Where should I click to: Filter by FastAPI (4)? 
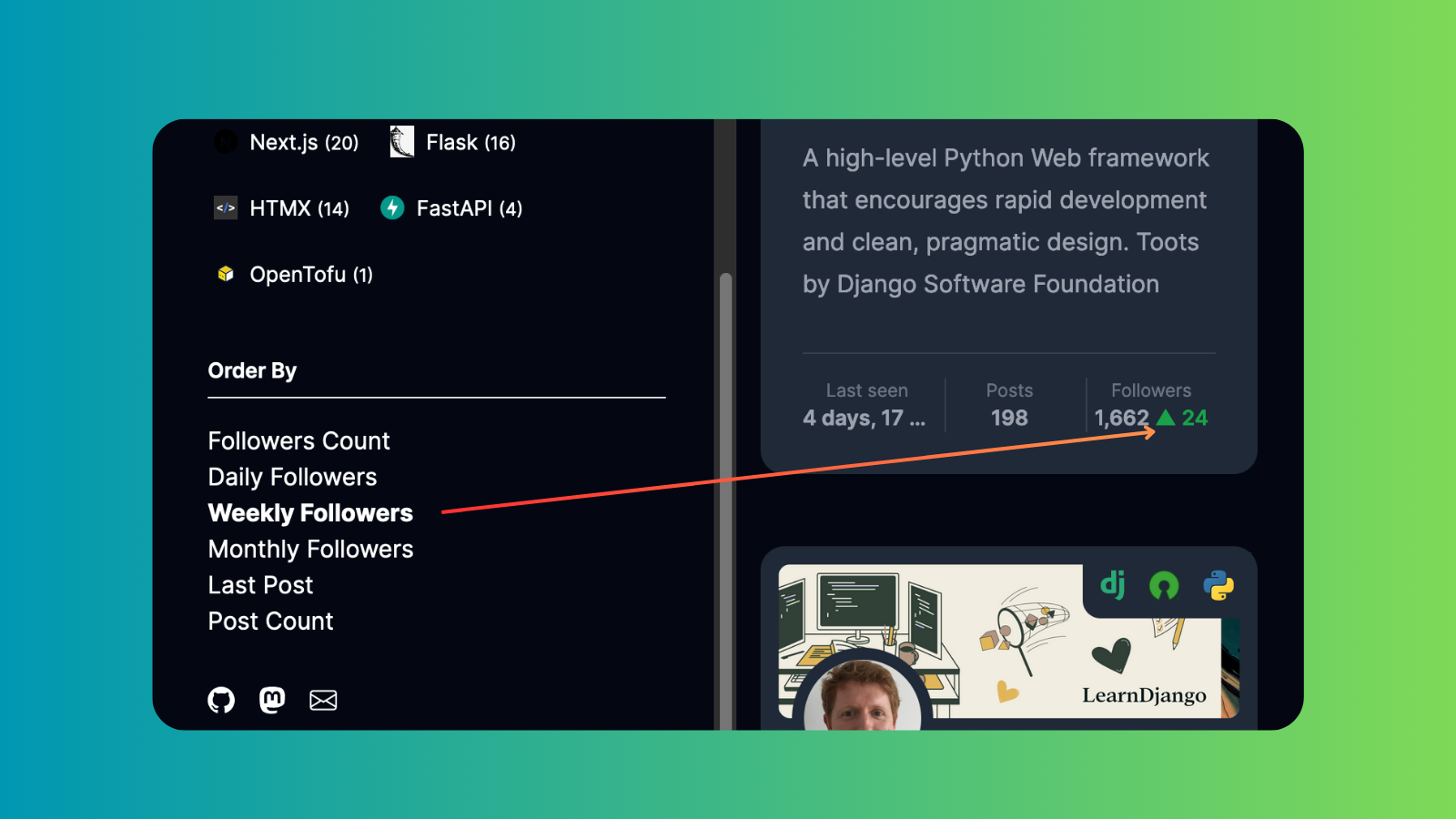pos(470,208)
